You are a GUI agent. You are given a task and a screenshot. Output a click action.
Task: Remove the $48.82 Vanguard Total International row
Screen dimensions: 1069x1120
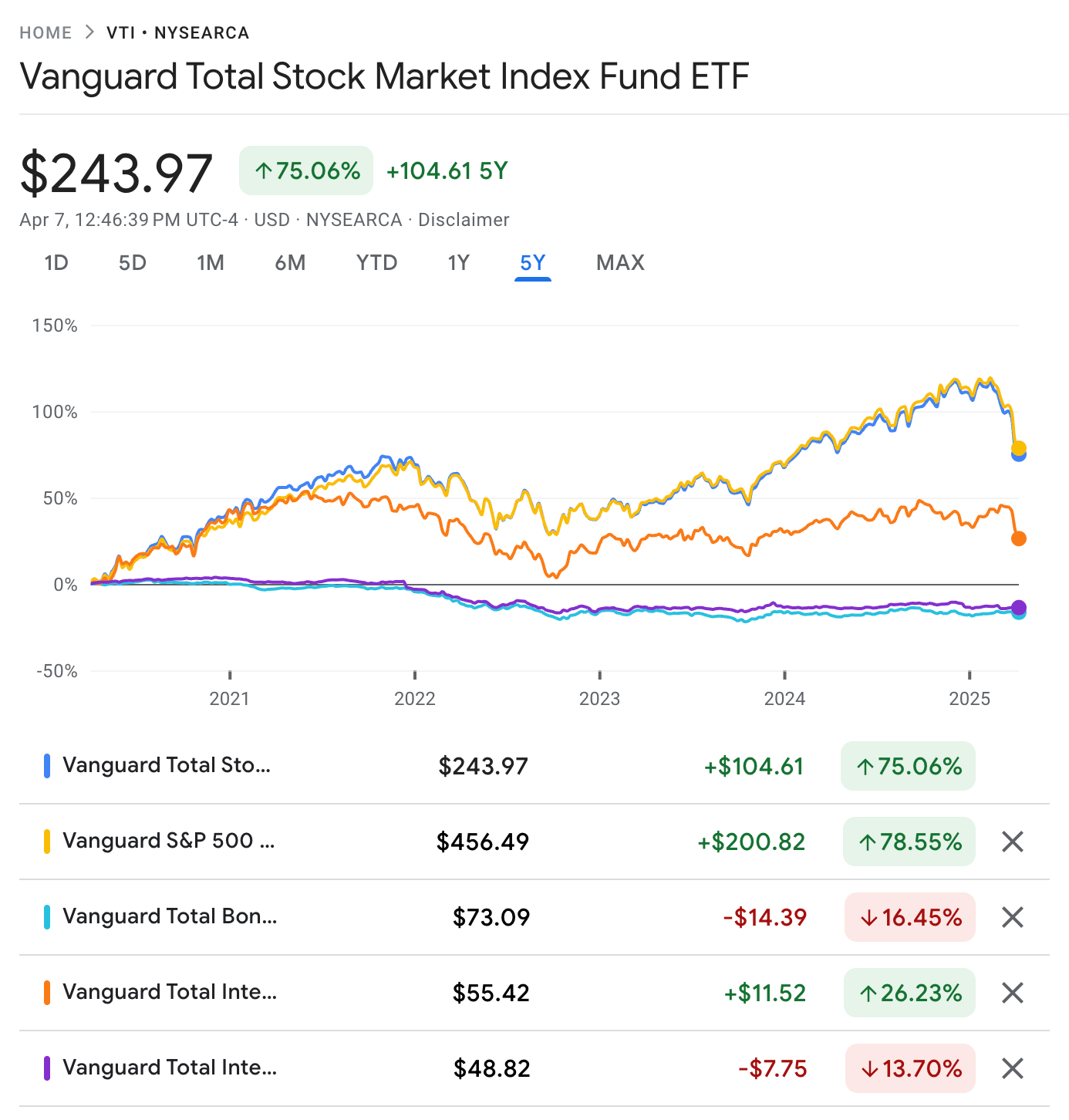pos(1012,1068)
